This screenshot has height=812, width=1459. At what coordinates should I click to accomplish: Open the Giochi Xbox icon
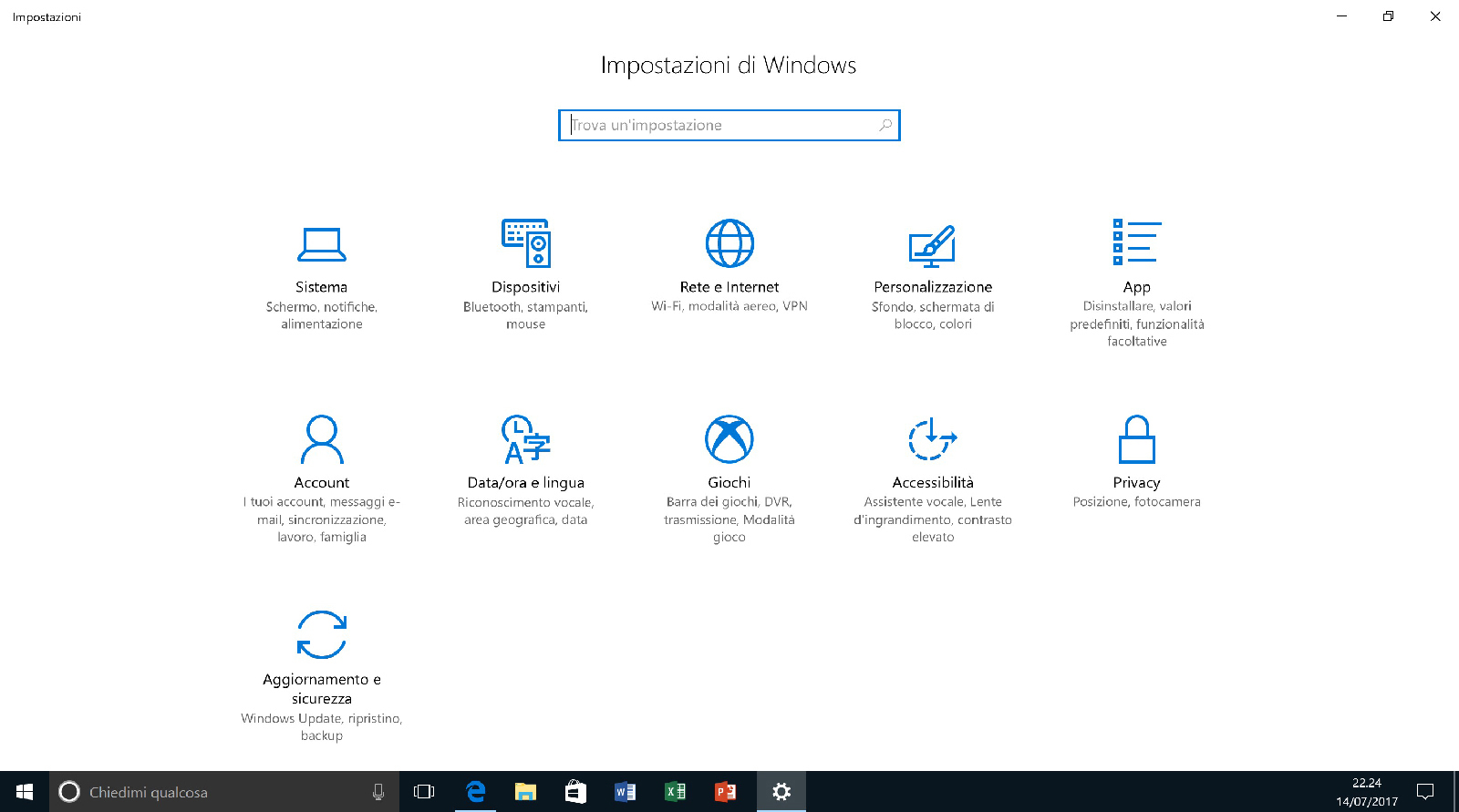click(x=729, y=439)
